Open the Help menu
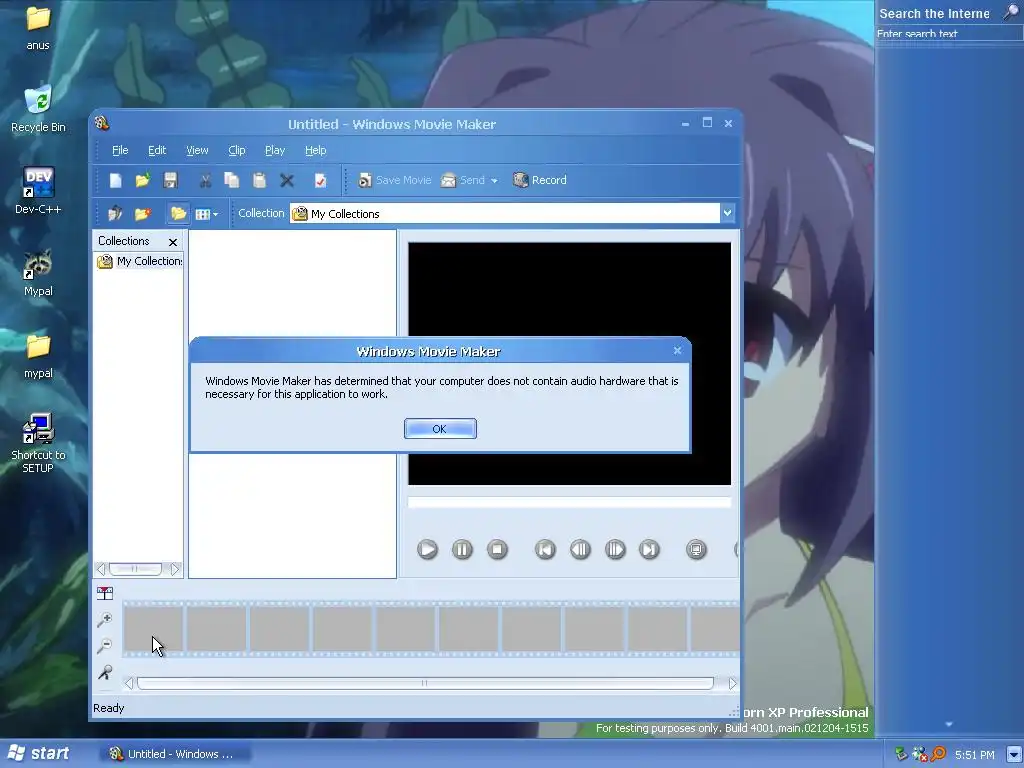This screenshot has height=768, width=1024. coord(315,150)
